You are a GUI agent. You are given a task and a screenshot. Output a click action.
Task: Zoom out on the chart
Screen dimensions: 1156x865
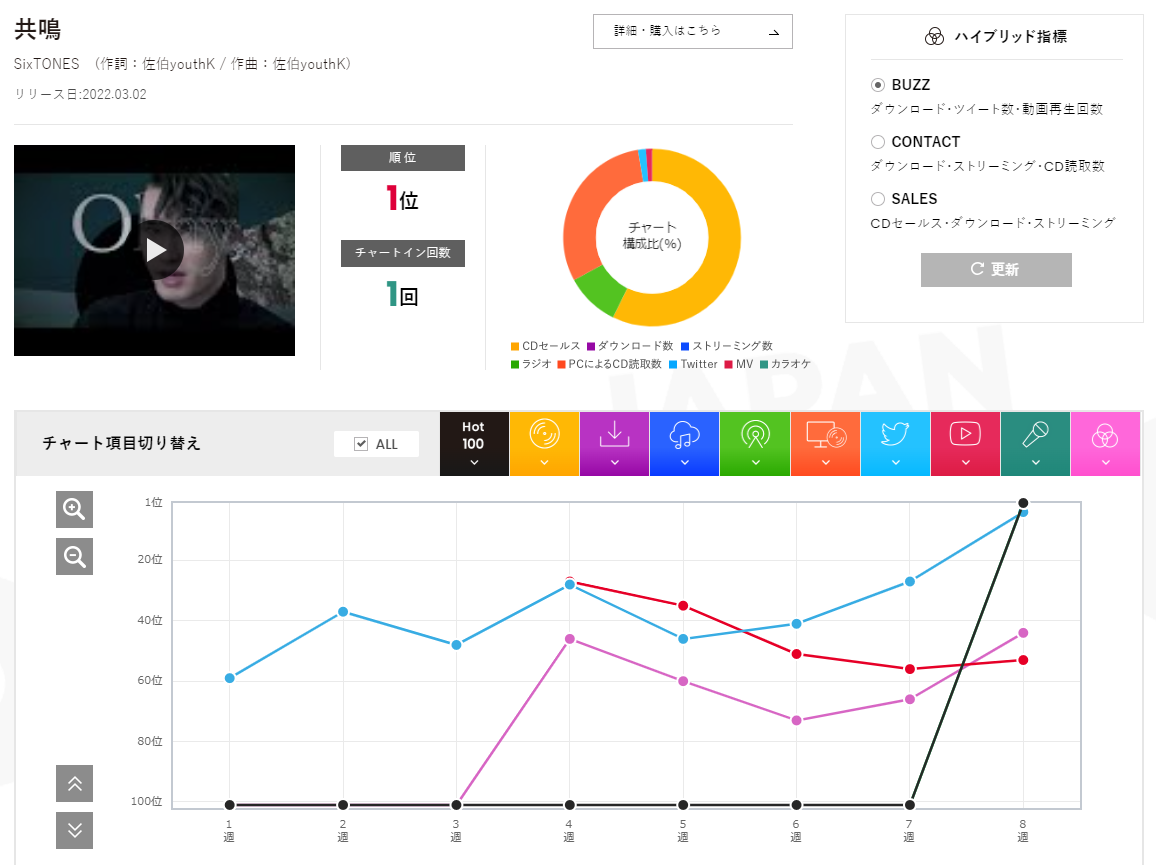[x=74, y=556]
